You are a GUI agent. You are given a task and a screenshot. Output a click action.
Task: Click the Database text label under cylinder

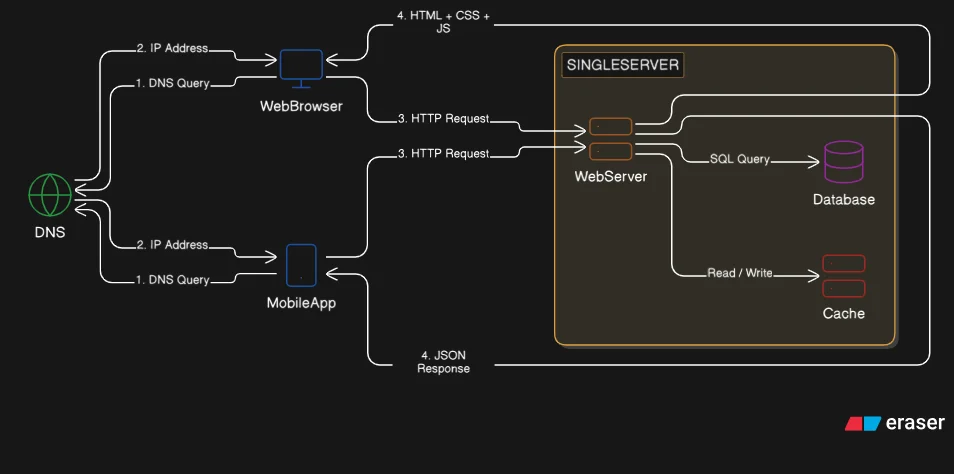[x=843, y=200]
